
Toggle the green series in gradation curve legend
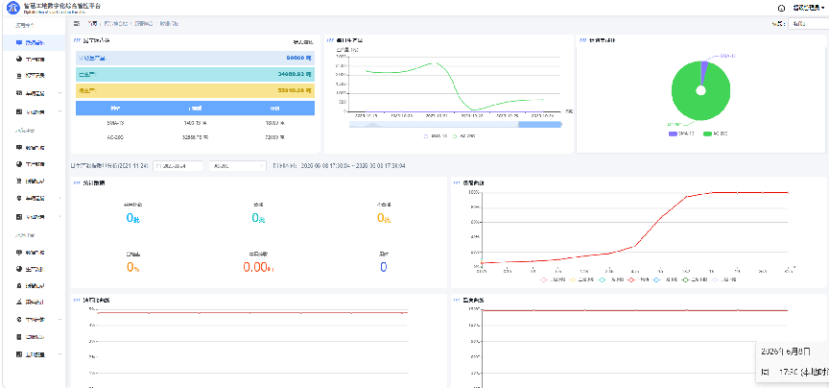695,279
